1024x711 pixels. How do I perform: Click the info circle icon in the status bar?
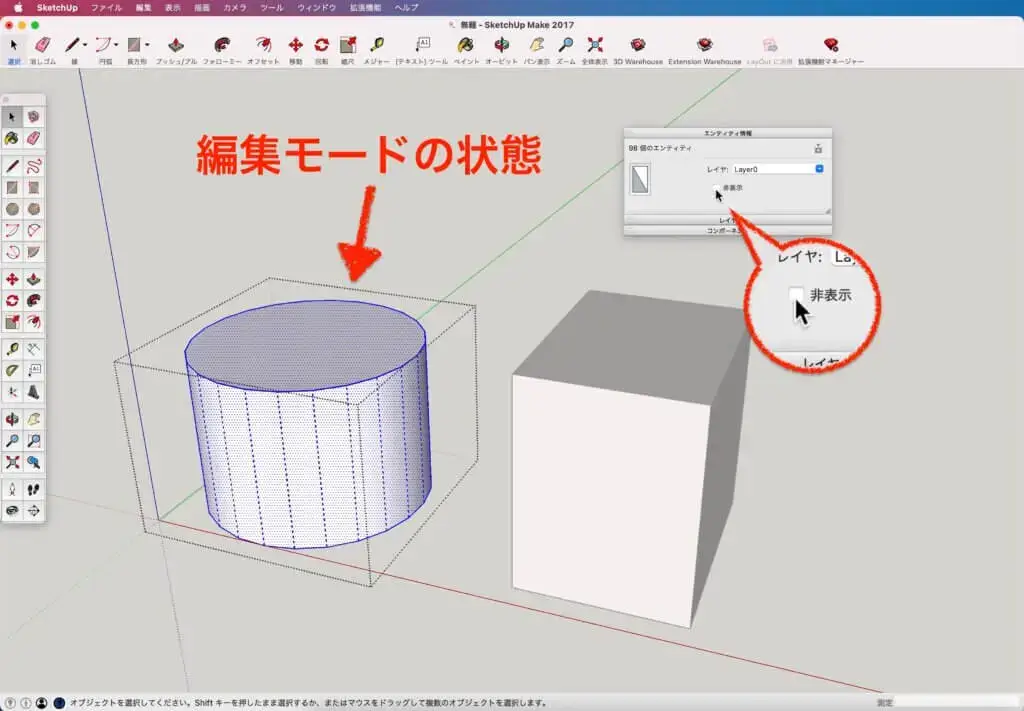point(26,703)
